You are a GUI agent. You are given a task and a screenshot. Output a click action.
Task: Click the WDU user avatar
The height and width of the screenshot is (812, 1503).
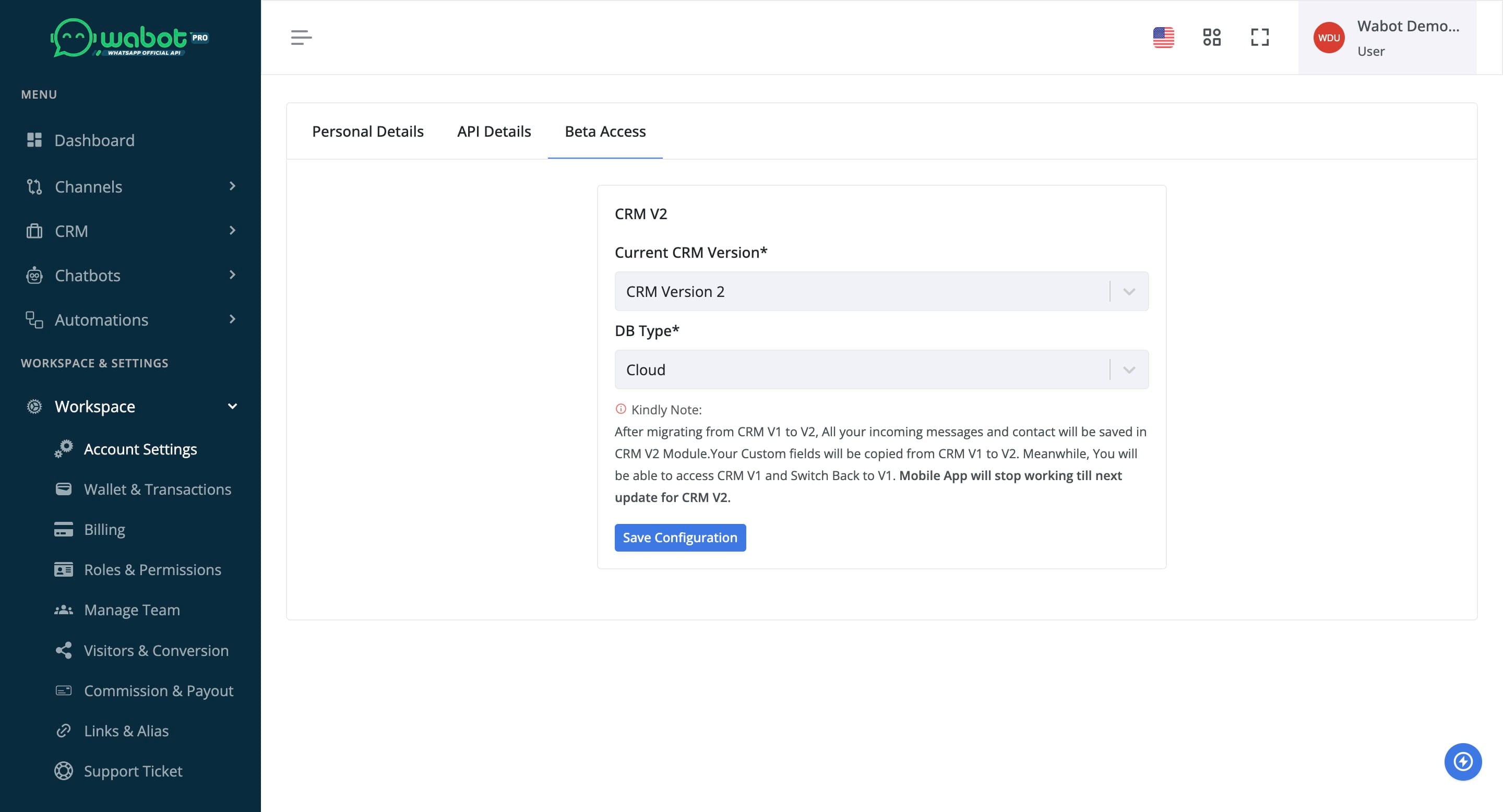1329,38
